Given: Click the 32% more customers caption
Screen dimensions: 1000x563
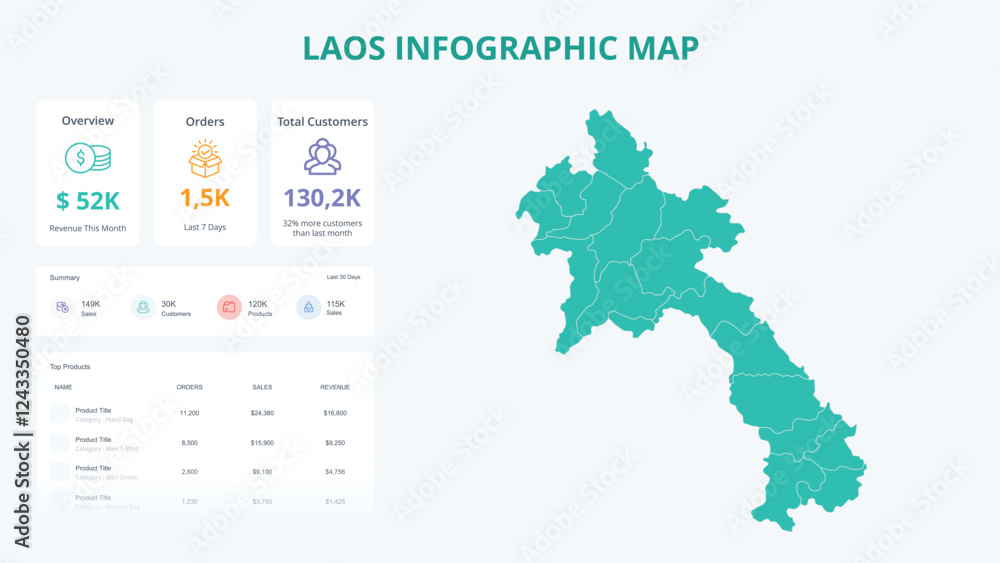Looking at the screenshot, I should [x=322, y=228].
